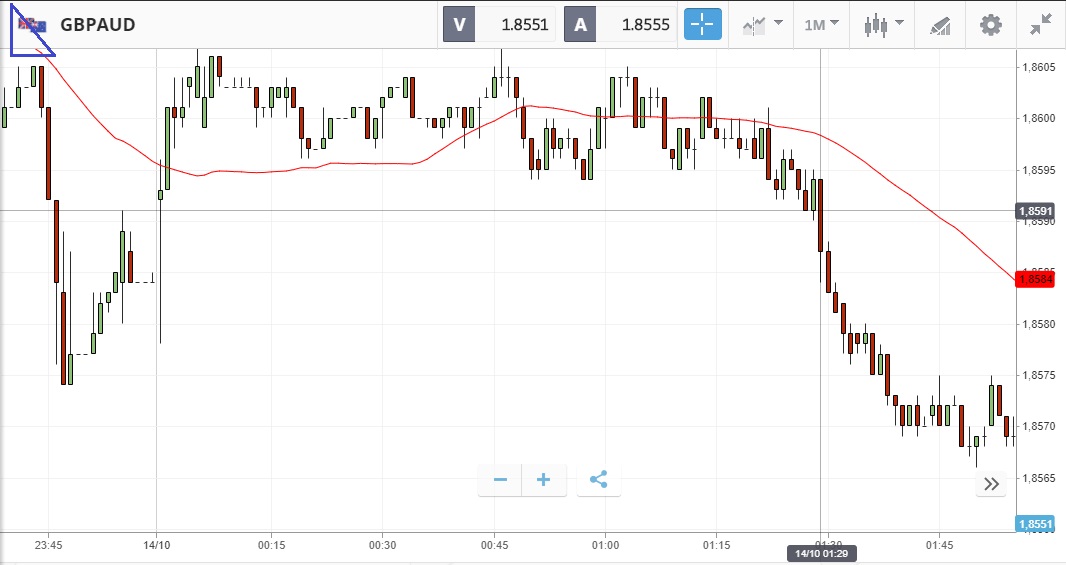Screen dimensions: 1066x565
Task: Open the indicators comparison dropdown
Action: (x=762, y=25)
